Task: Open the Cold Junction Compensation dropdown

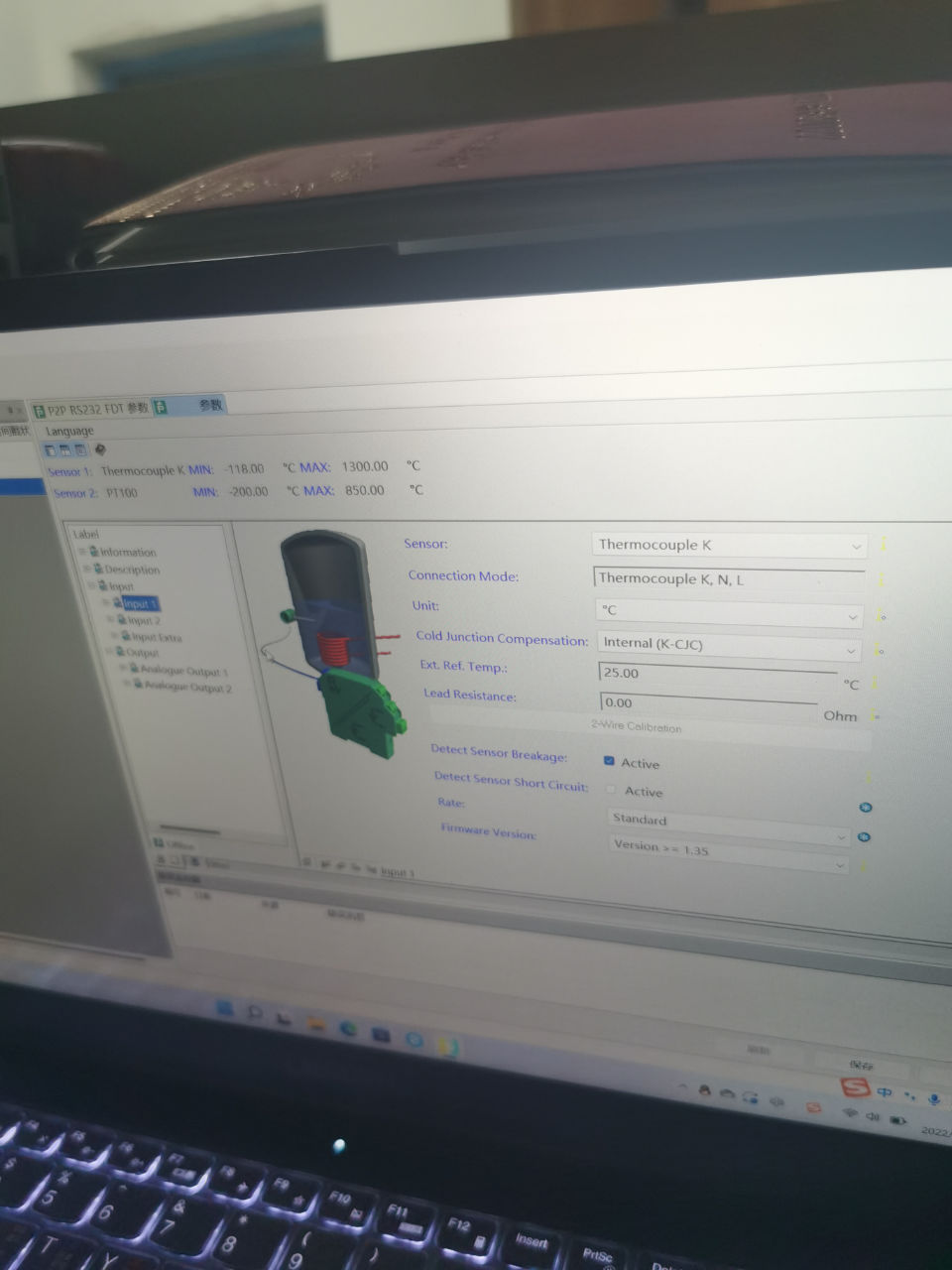Action: tap(728, 645)
